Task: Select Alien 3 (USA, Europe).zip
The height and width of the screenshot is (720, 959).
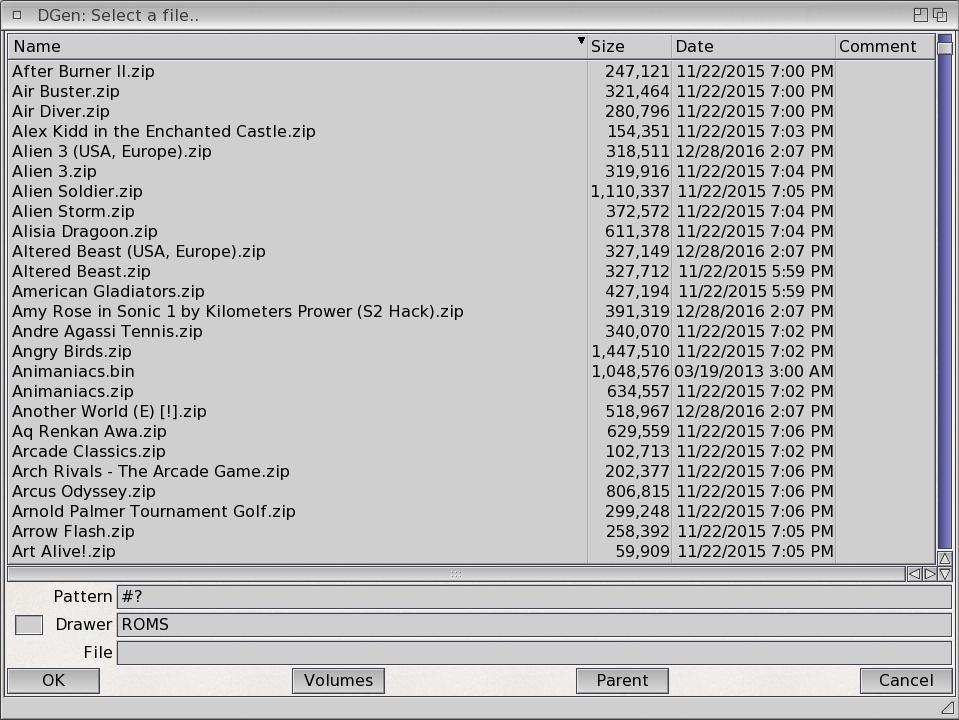Action: (472, 152)
